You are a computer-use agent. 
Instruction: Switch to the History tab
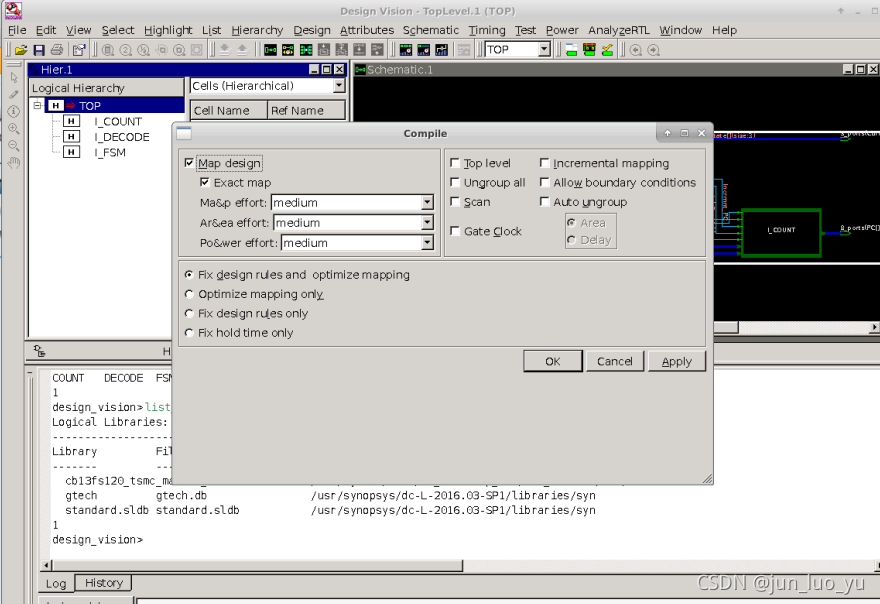(x=104, y=583)
